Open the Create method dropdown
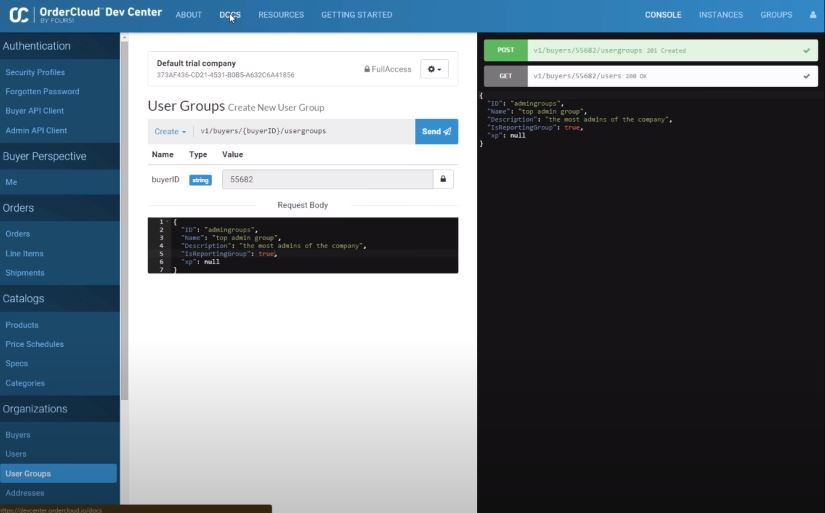 click(170, 132)
